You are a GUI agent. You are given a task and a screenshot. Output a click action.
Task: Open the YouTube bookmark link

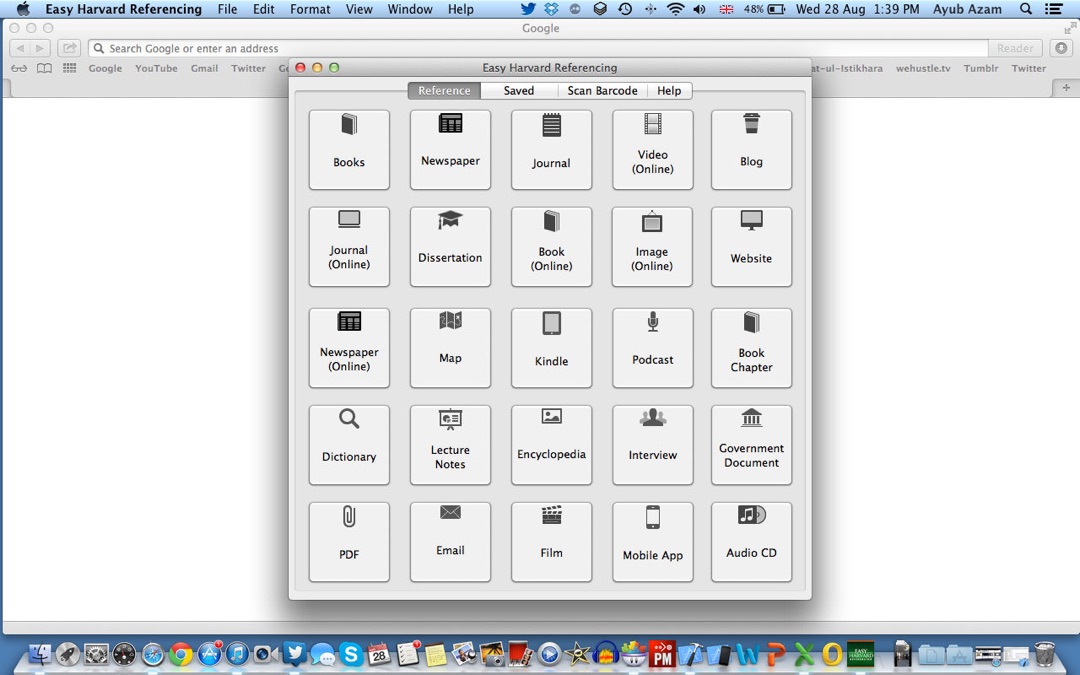[156, 69]
